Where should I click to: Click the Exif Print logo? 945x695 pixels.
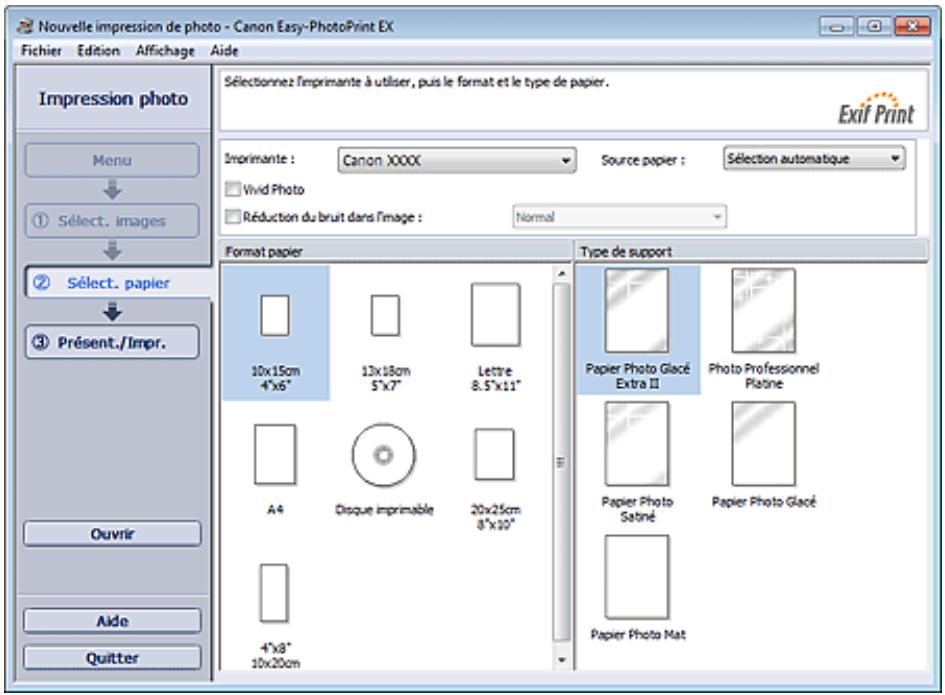click(876, 108)
